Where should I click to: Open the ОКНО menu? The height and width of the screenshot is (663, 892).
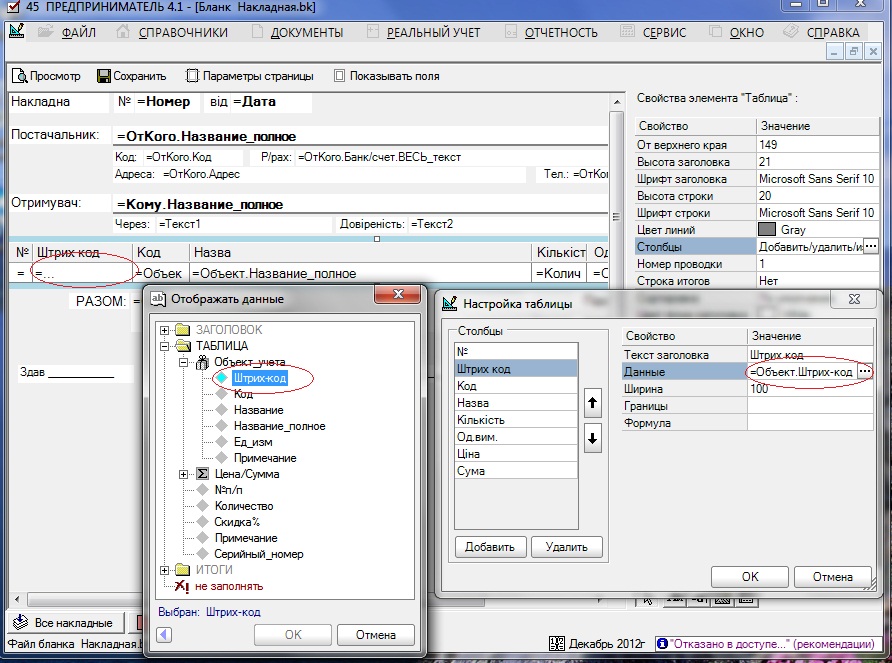click(x=746, y=33)
